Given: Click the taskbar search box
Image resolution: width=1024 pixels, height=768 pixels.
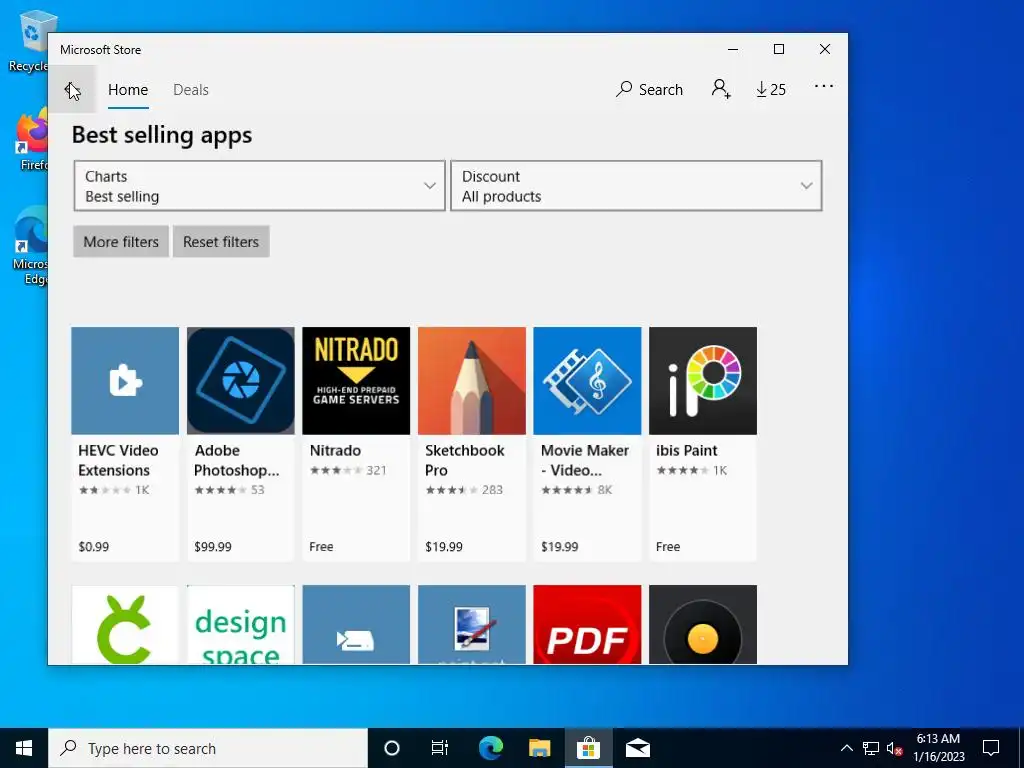Looking at the screenshot, I should [x=208, y=748].
